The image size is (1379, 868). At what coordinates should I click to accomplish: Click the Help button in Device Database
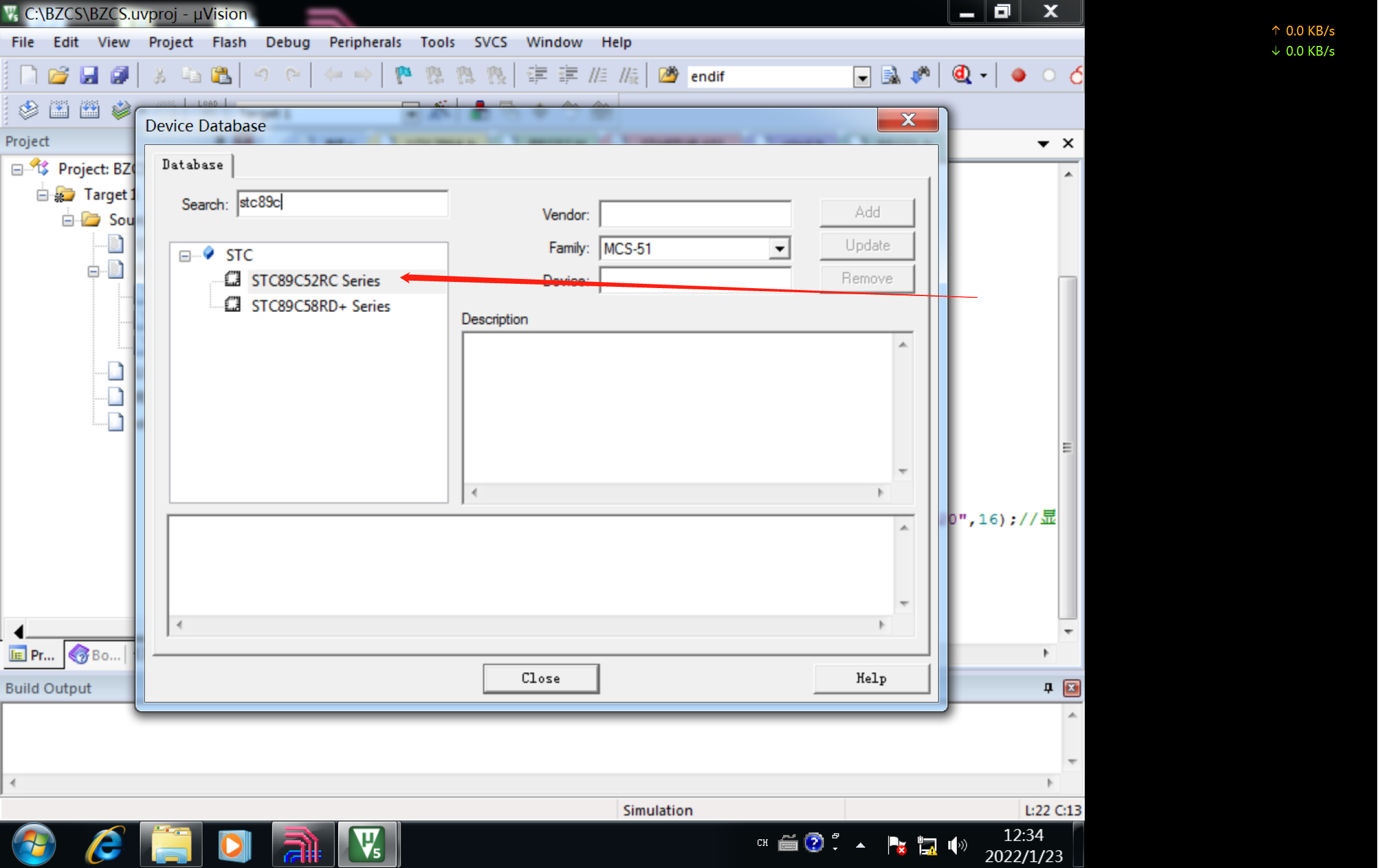[x=871, y=678]
